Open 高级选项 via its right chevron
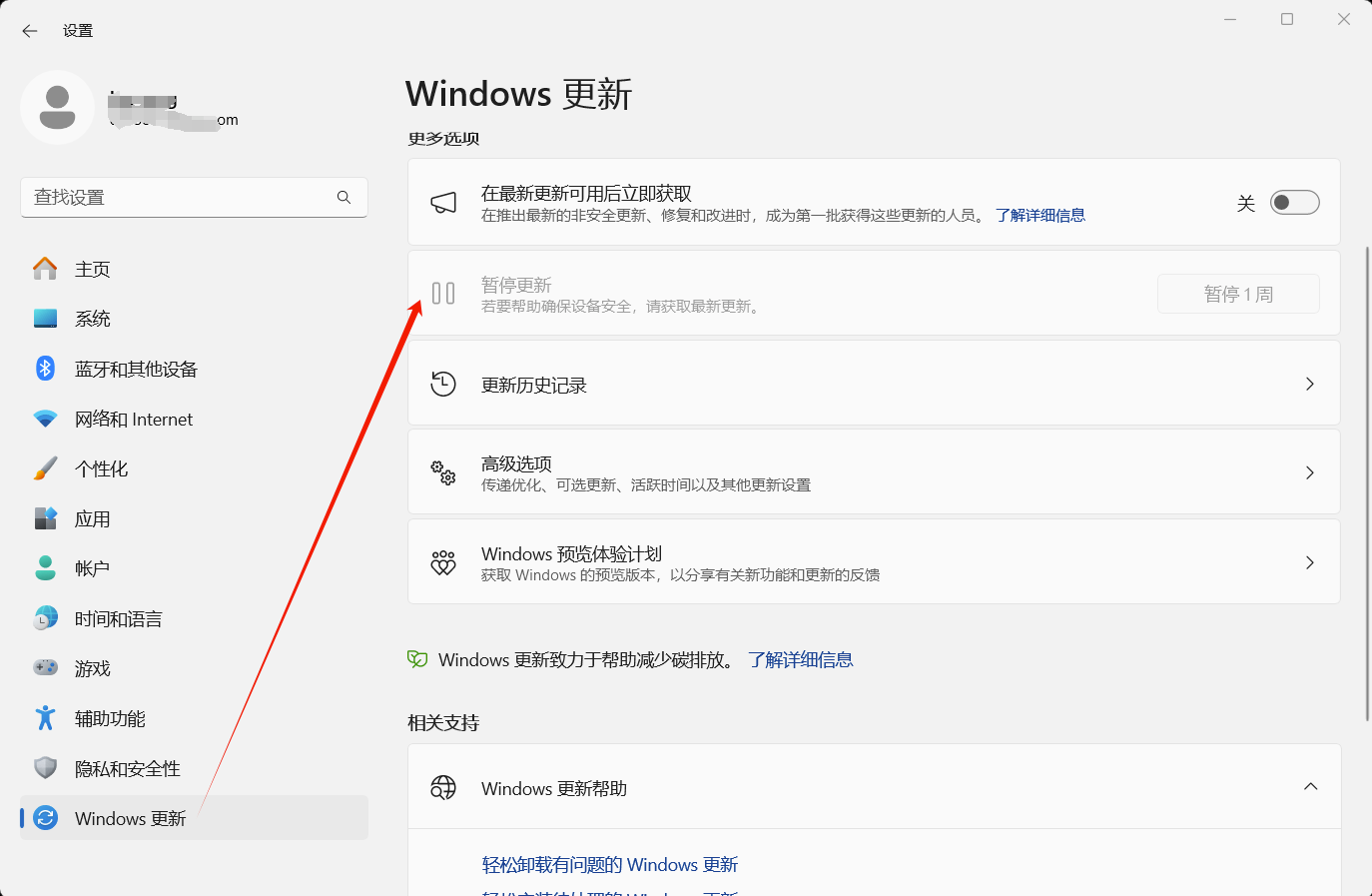 [x=1310, y=473]
